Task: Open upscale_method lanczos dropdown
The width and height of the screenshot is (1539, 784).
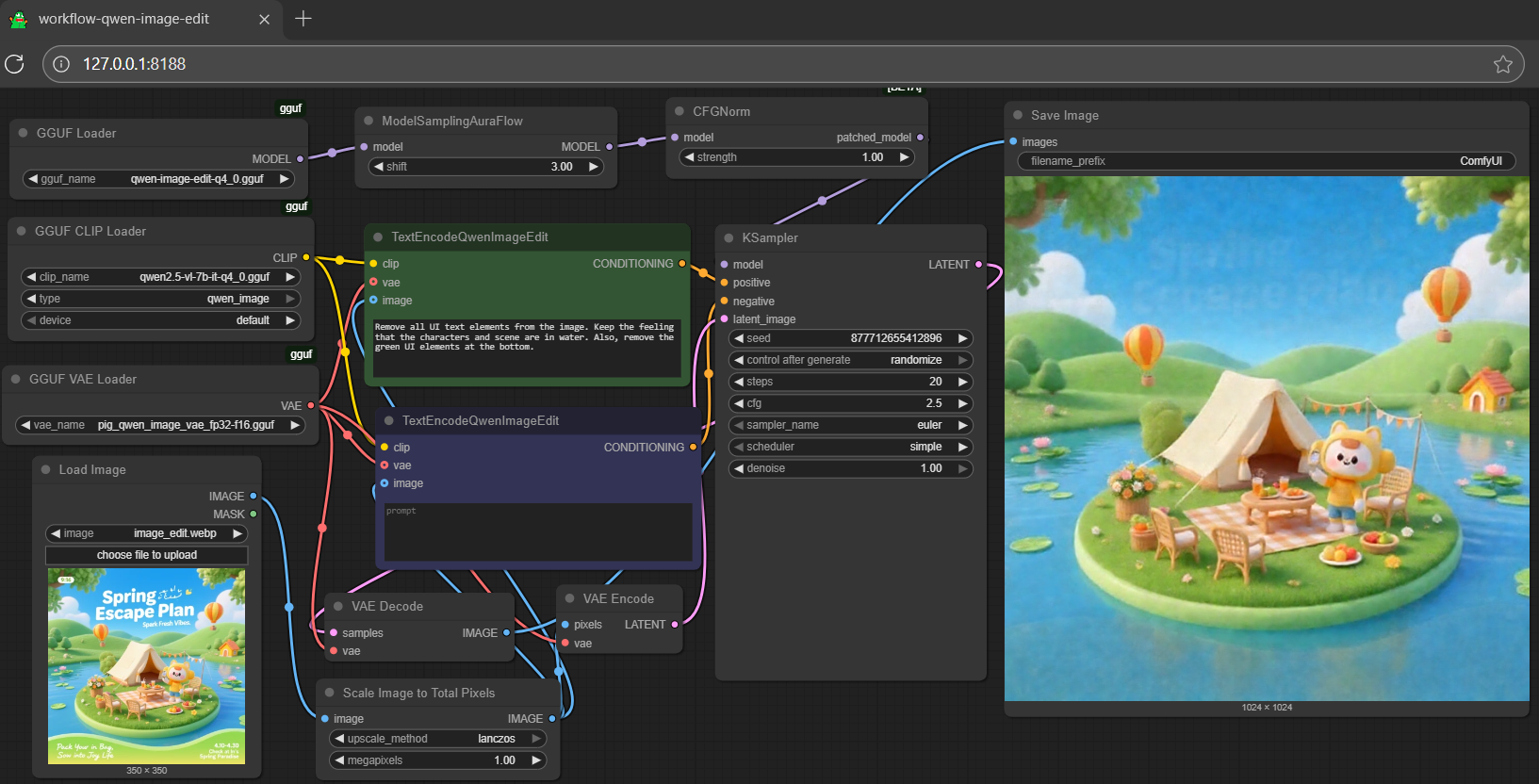Action: click(438, 739)
